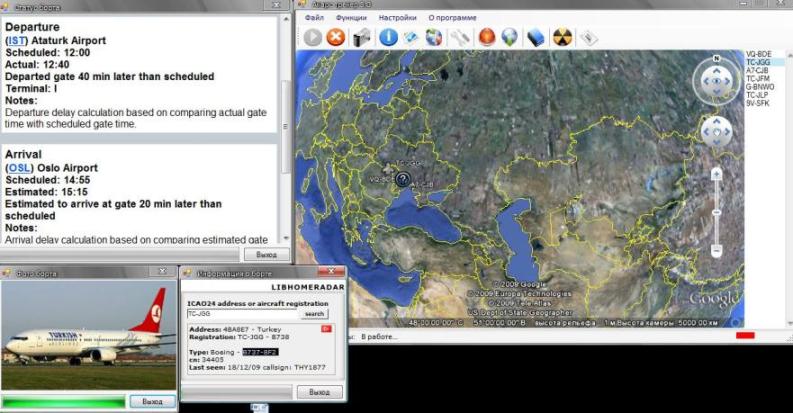Click the yellow radiation symbol icon
The width and height of the screenshot is (793, 413).
pos(562,37)
